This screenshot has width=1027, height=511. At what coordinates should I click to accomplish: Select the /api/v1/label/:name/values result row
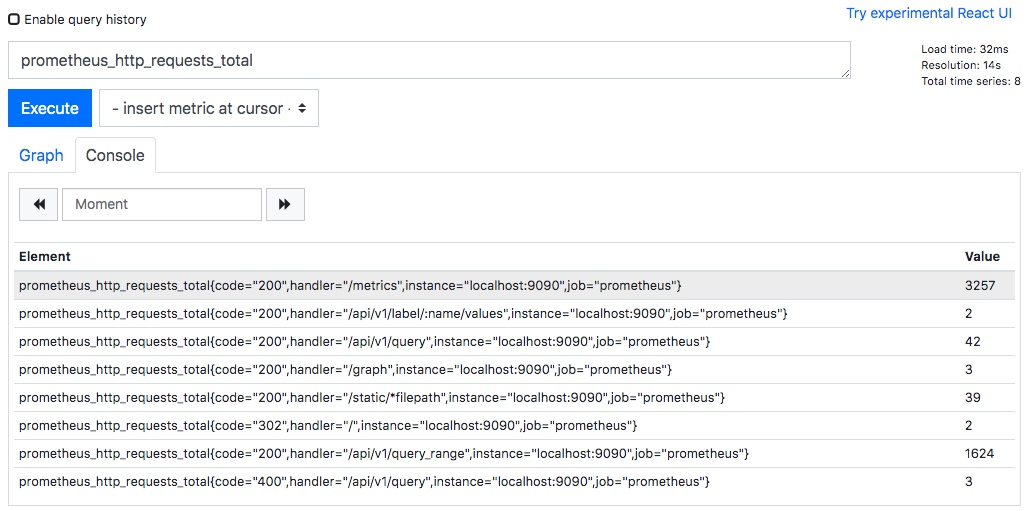point(403,314)
